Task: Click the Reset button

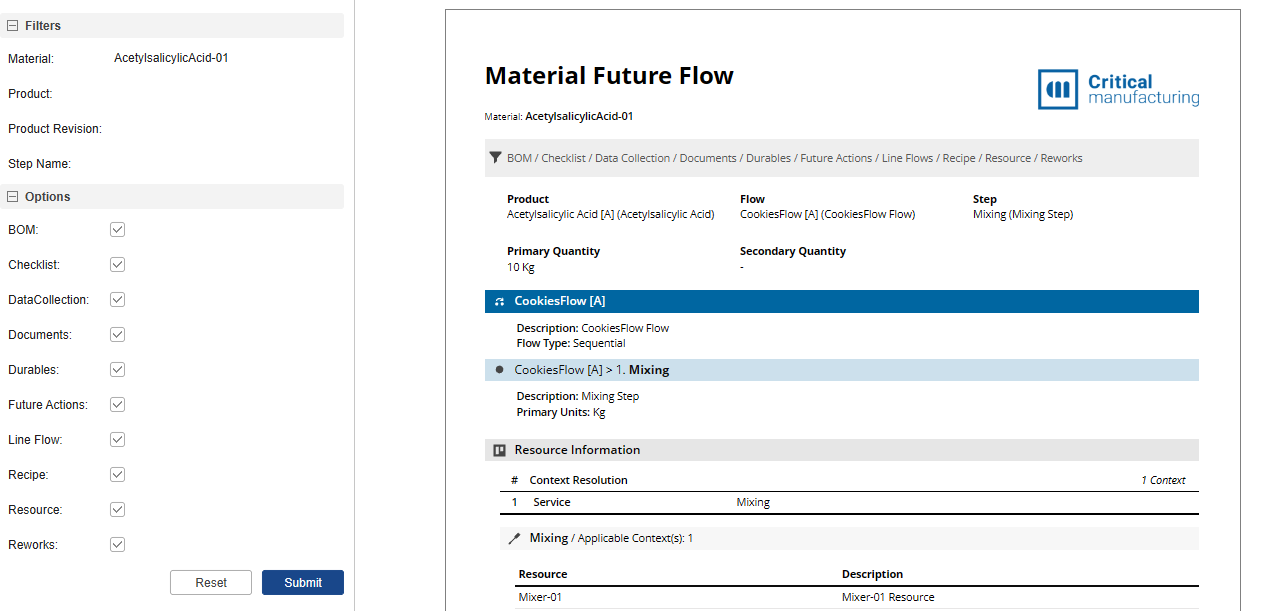Action: [210, 582]
